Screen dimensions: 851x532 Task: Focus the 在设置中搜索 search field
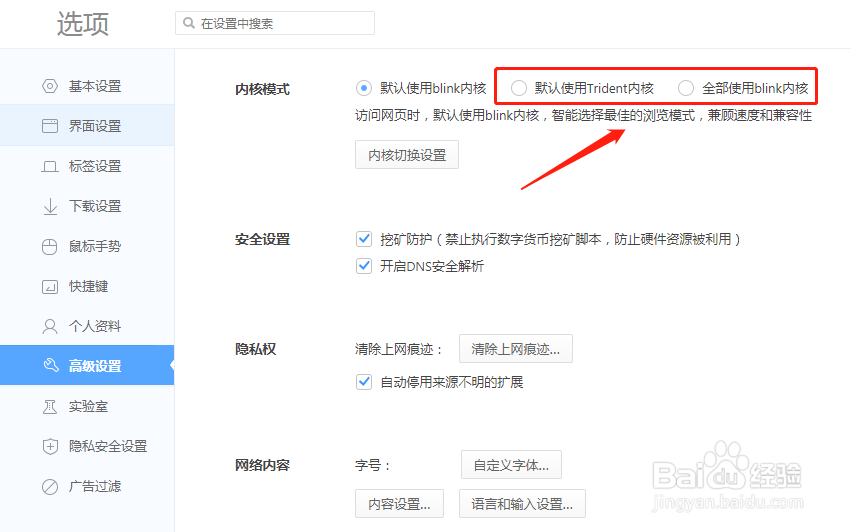(x=275, y=23)
